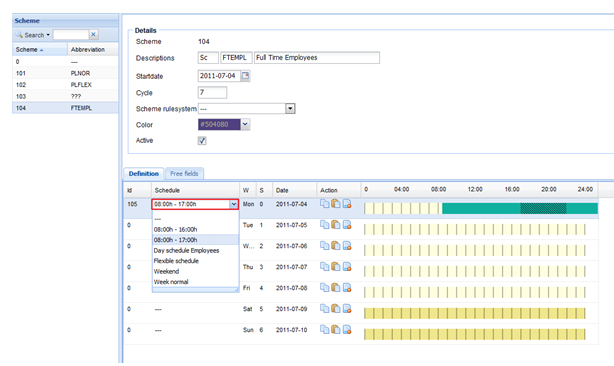Select scheme 0 row in list

(x=65, y=61)
